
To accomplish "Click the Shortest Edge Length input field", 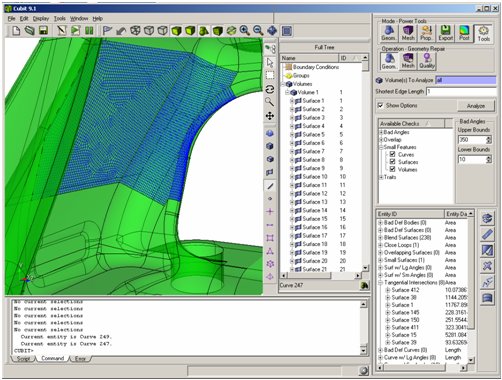I will point(461,91).
